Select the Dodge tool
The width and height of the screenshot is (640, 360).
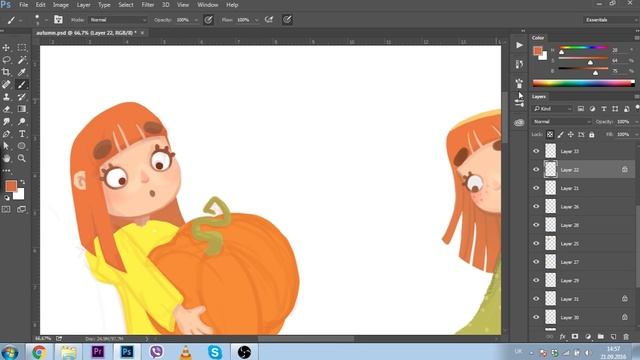(x=22, y=122)
